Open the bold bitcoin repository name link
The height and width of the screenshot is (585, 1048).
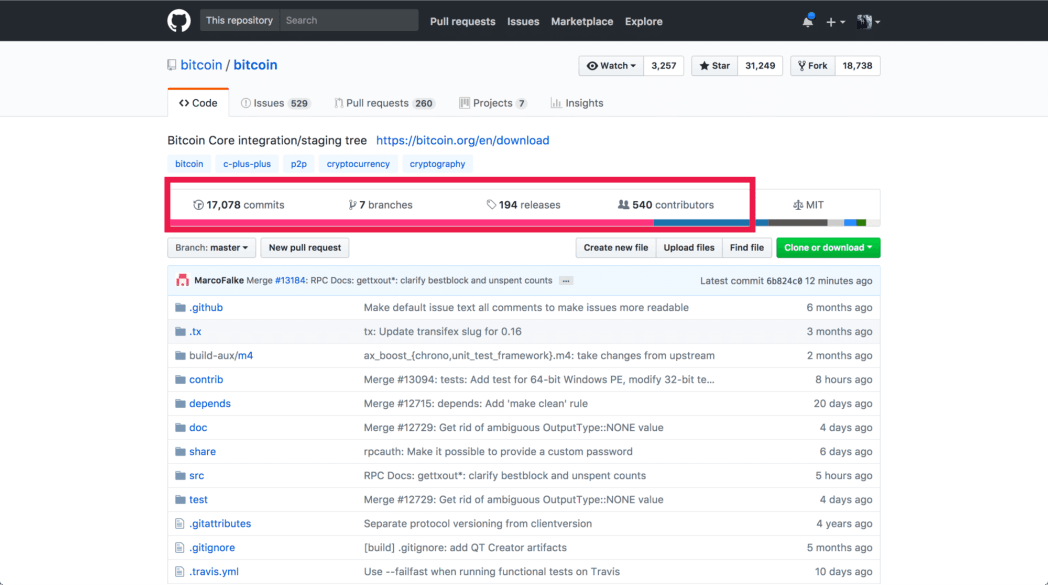click(255, 65)
